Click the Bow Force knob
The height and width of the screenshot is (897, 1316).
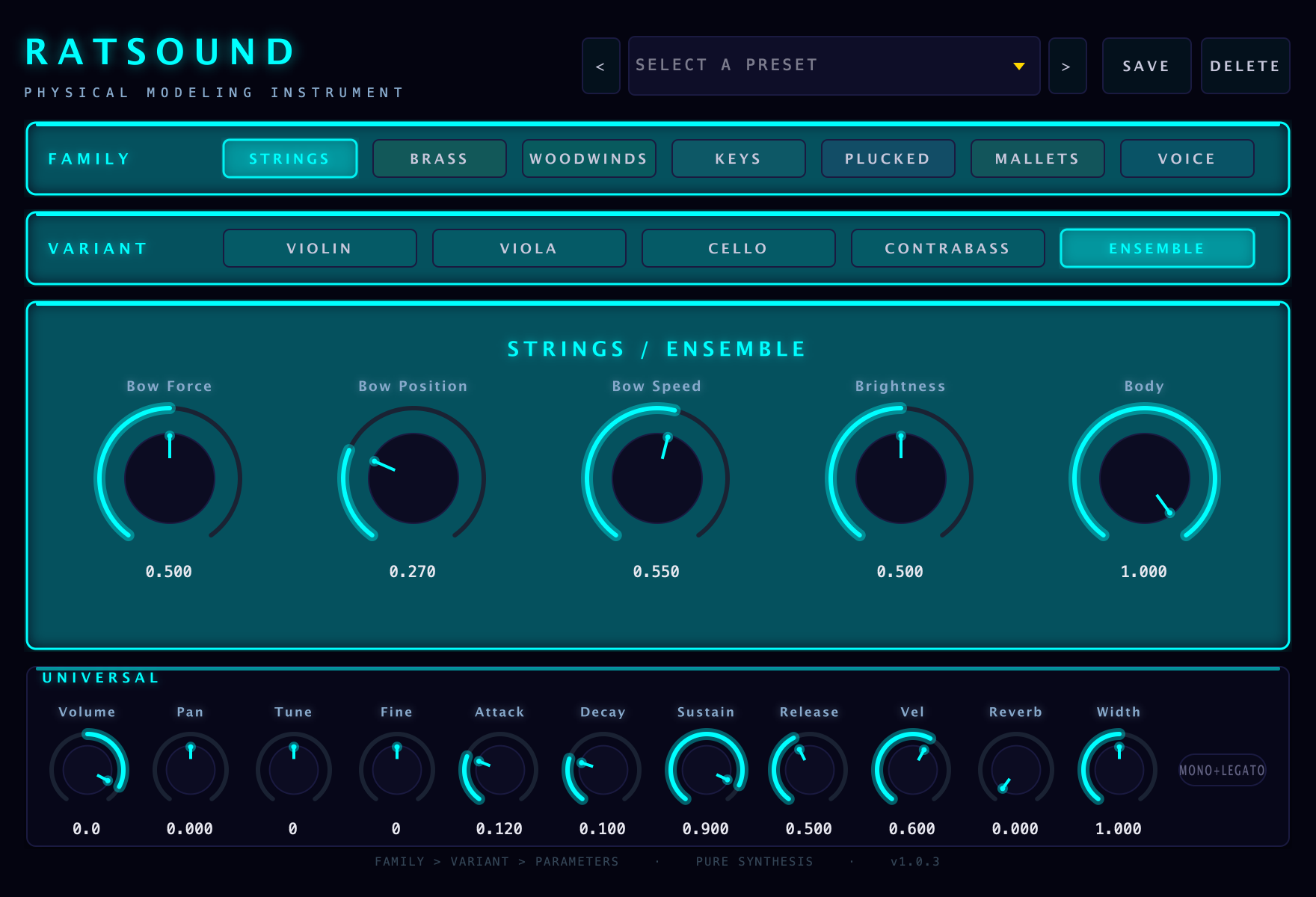pyautogui.click(x=170, y=478)
